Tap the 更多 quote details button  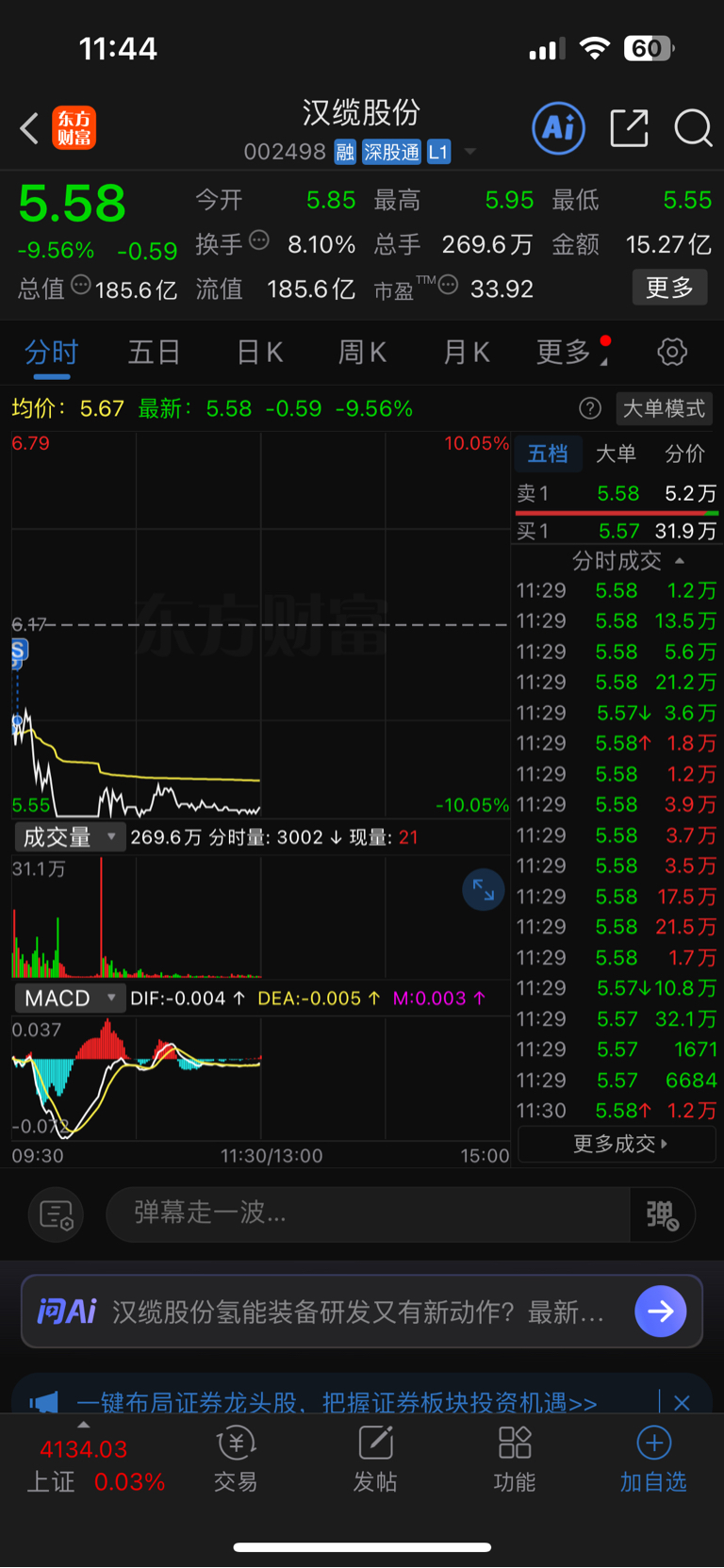(669, 288)
